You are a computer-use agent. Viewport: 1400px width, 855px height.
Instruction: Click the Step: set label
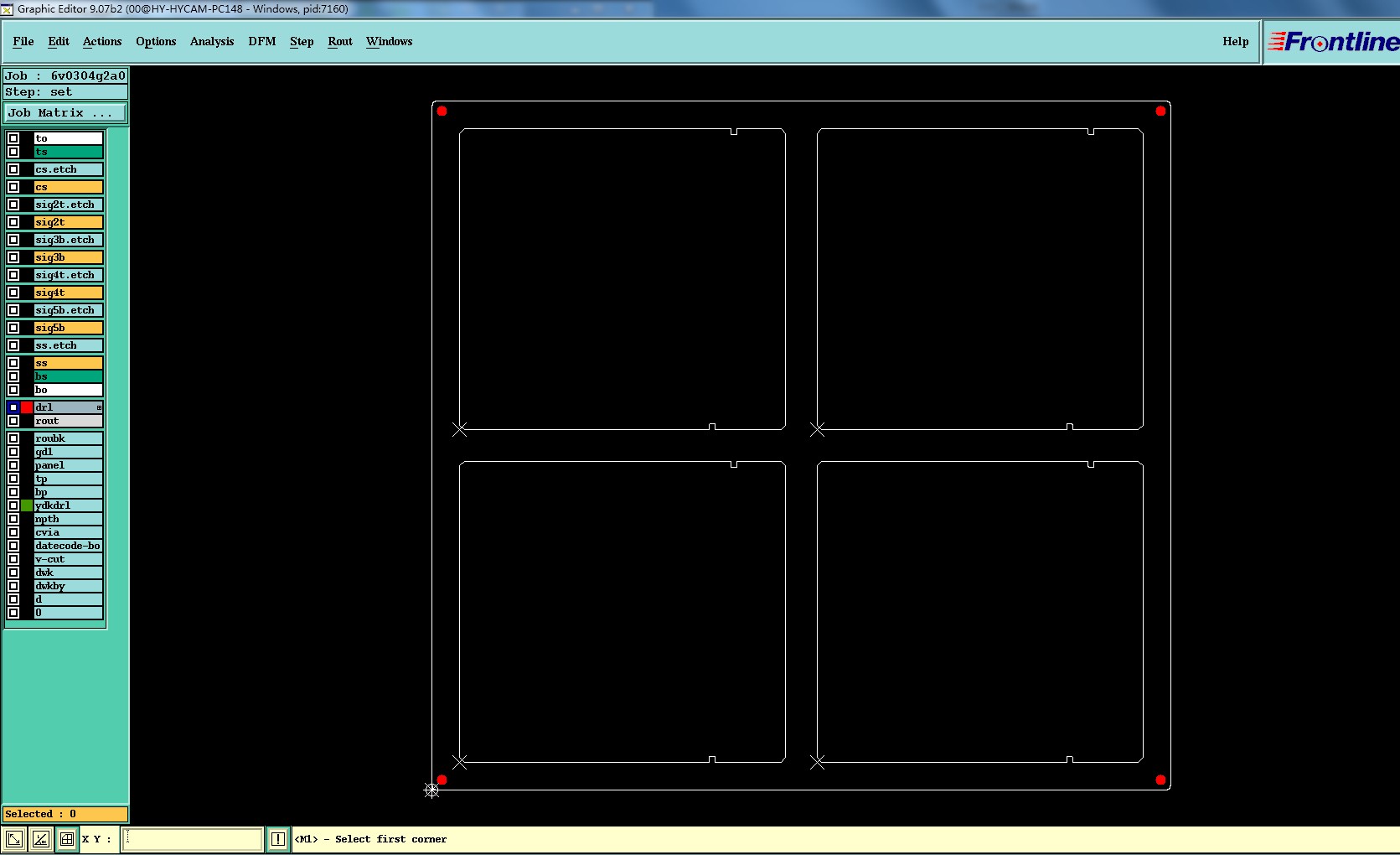[65, 92]
